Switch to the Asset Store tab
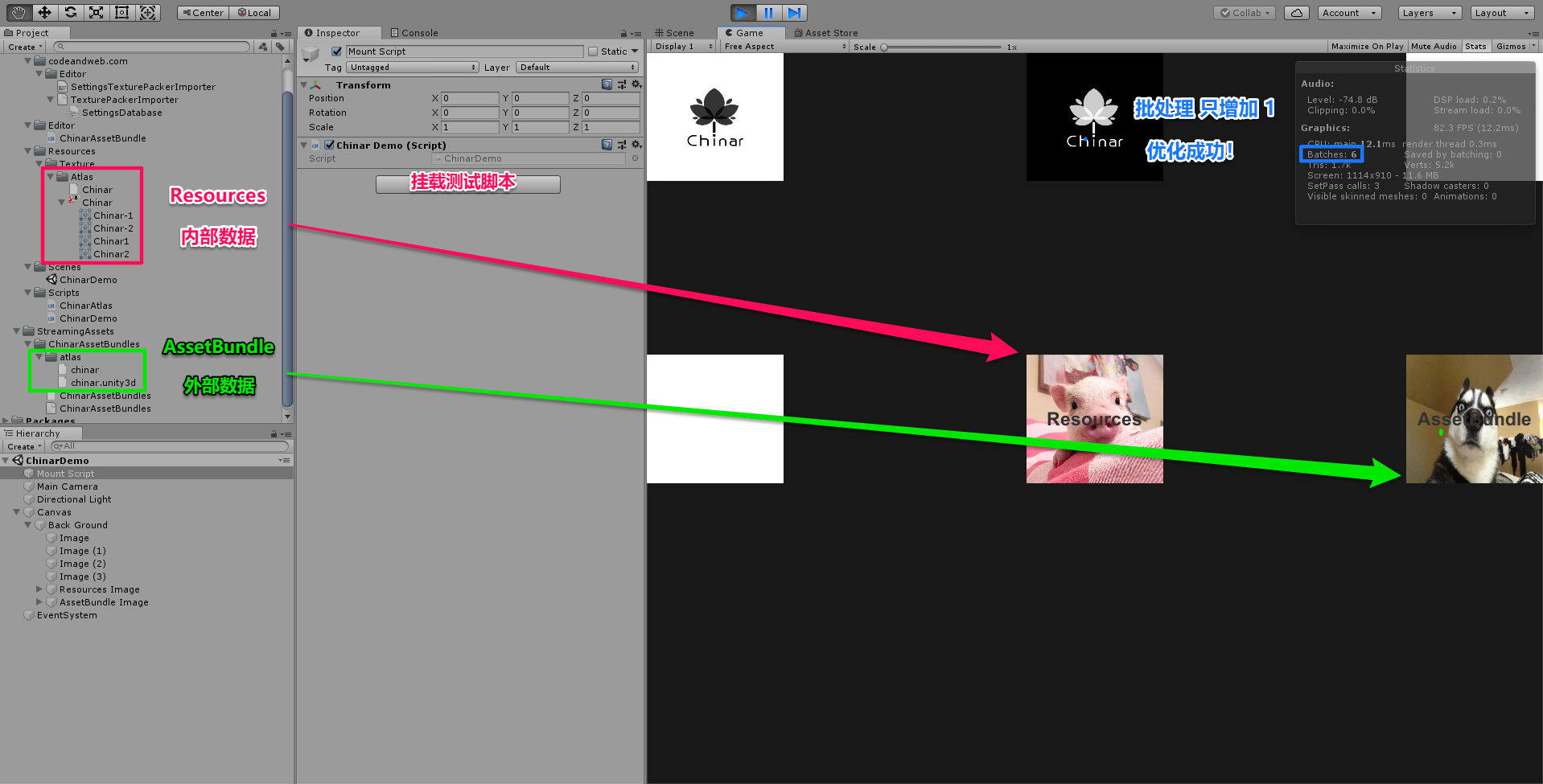Image resolution: width=1543 pixels, height=784 pixels. pos(826,33)
